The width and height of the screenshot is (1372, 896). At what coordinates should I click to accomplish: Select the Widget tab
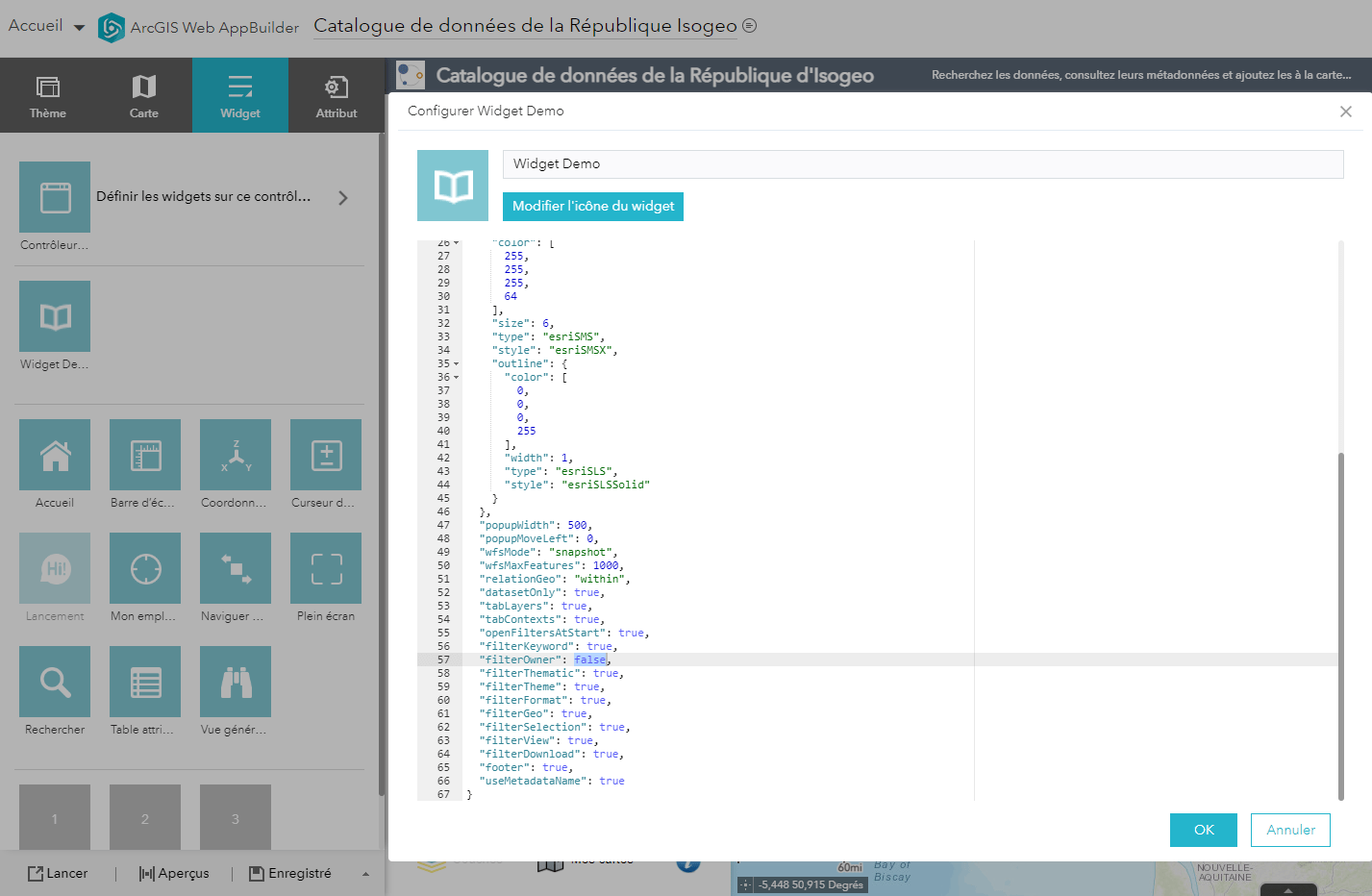(x=240, y=95)
